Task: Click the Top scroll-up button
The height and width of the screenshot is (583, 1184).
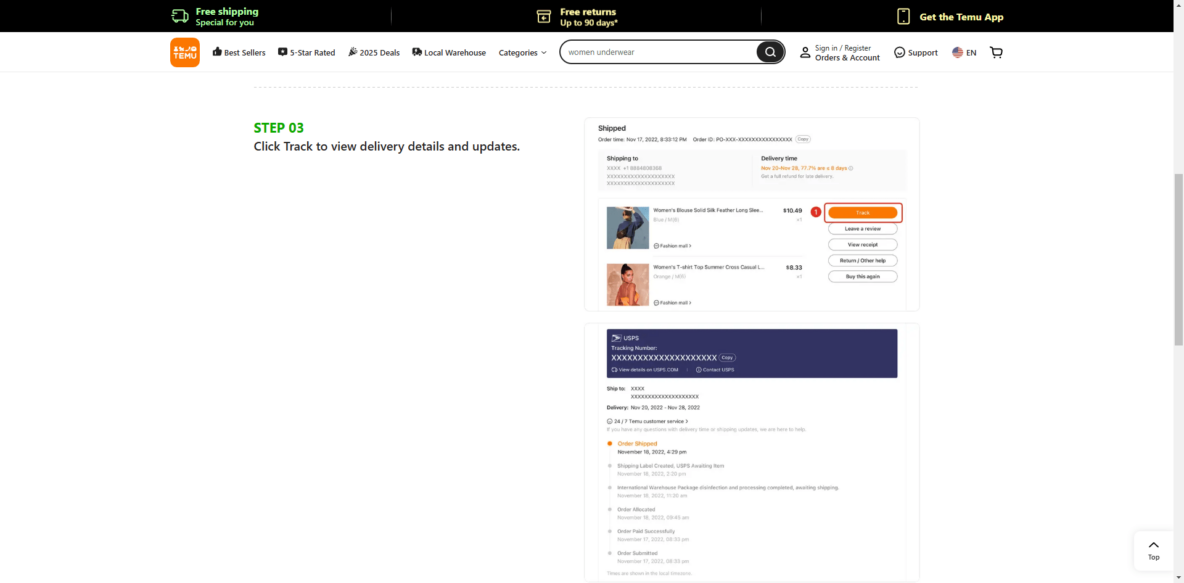Action: click(1153, 550)
